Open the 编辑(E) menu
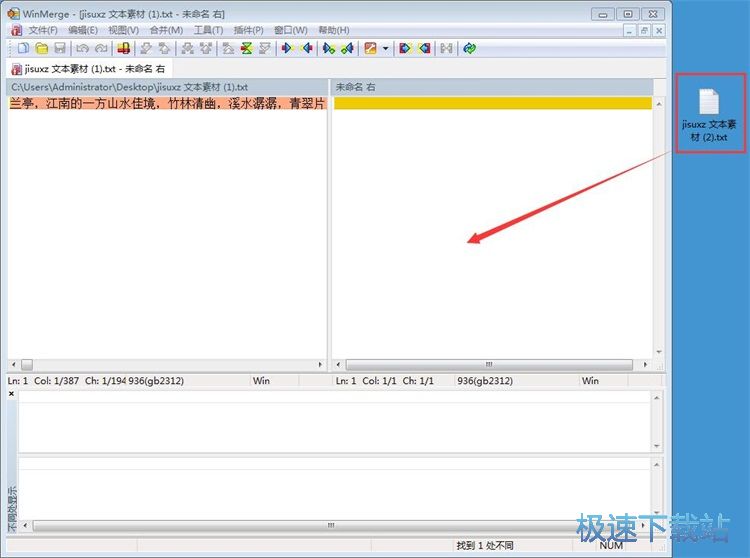750x558 pixels. (x=83, y=30)
